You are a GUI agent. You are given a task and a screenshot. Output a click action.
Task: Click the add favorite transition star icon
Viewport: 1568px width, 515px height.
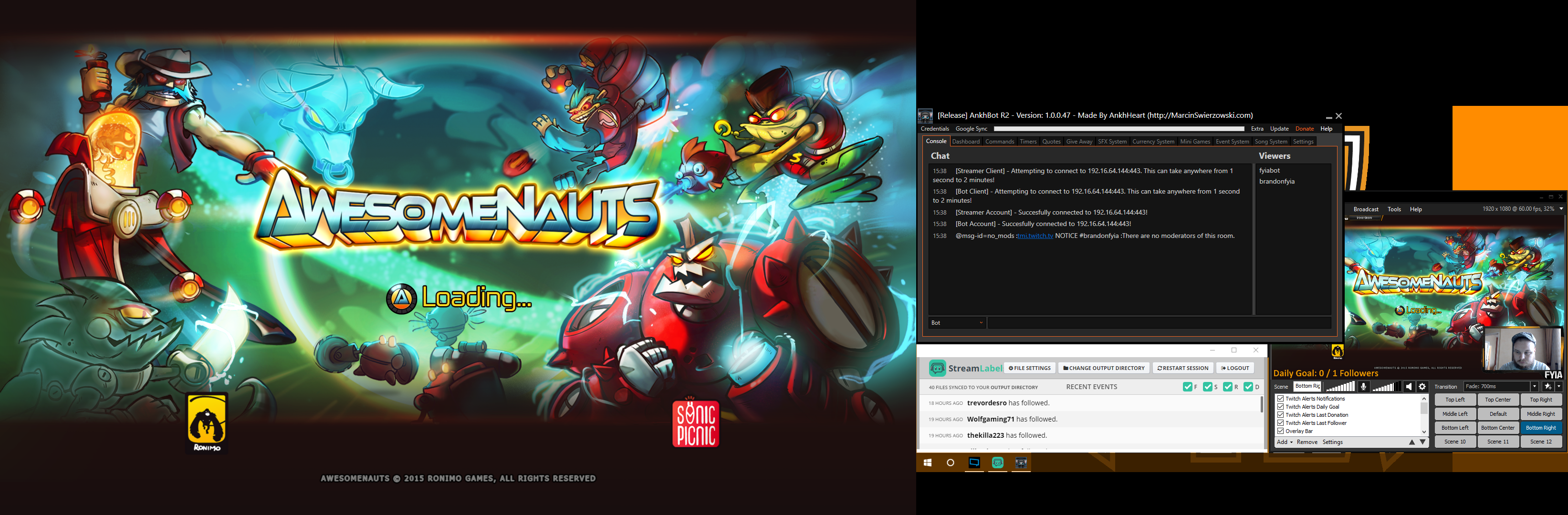(x=1548, y=387)
